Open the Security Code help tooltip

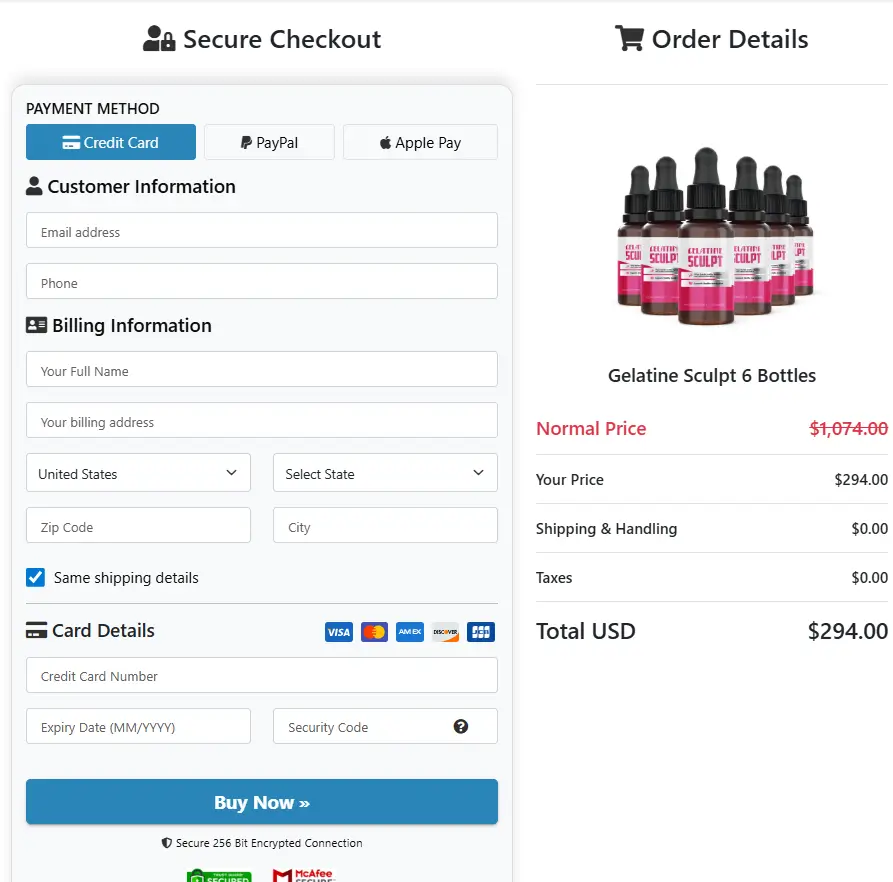click(x=461, y=727)
